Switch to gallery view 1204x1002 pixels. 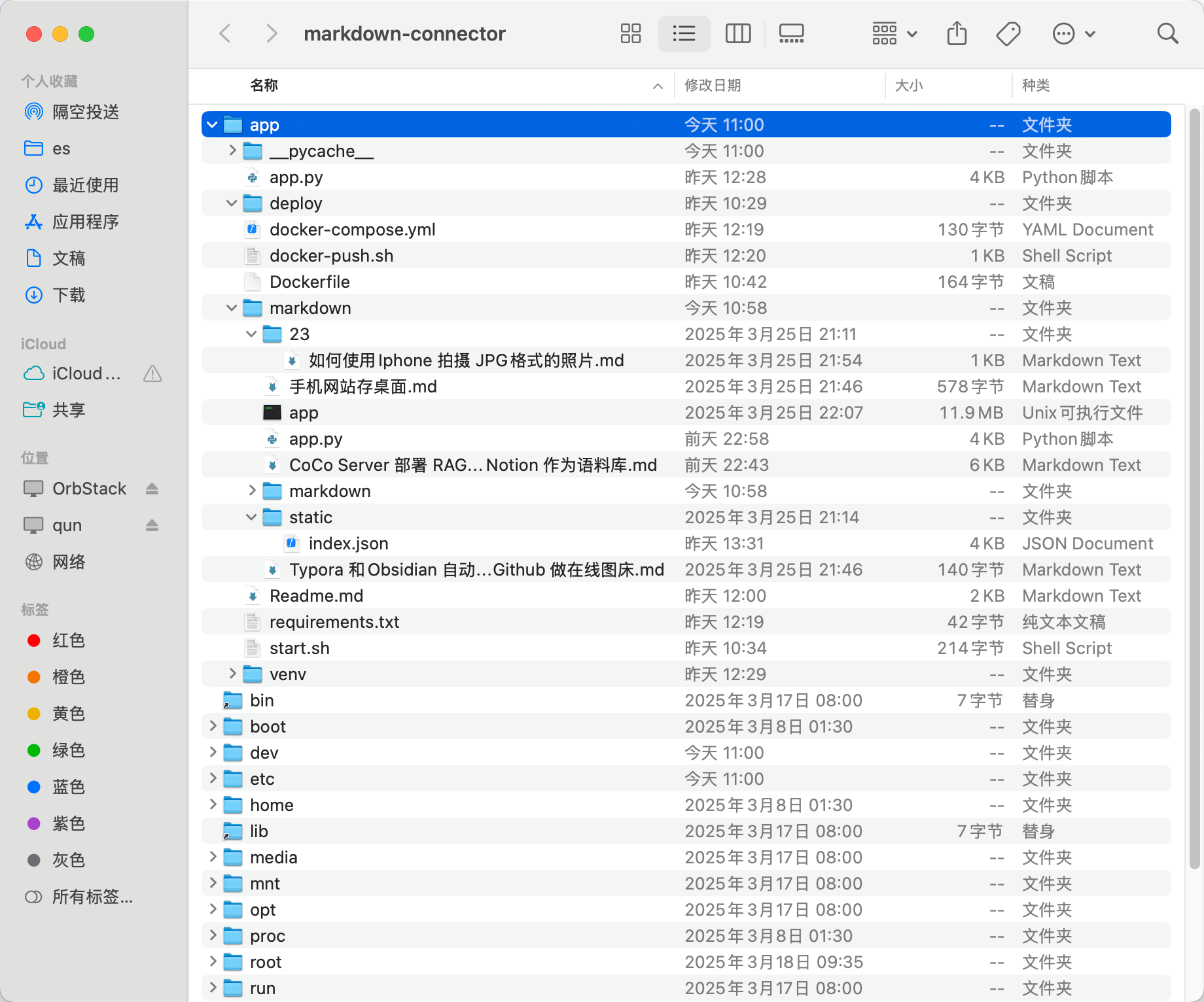pos(791,33)
